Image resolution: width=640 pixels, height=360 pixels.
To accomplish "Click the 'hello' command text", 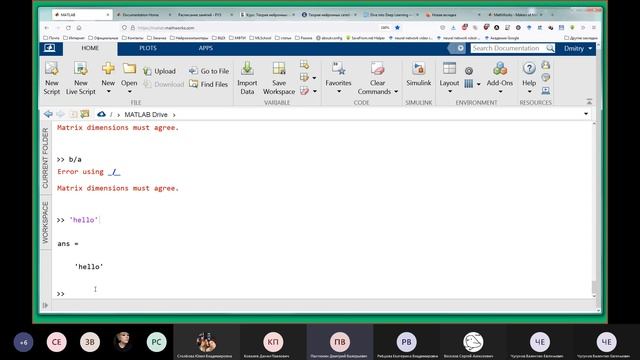I will 83,220.
